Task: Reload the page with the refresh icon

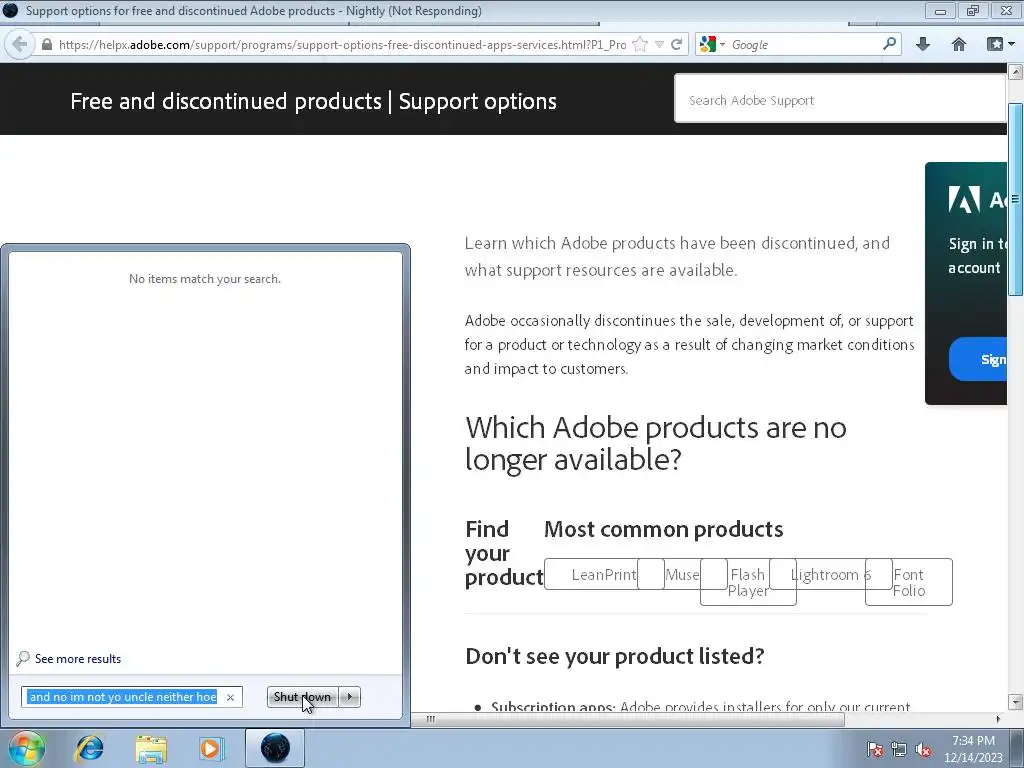Action: pos(677,44)
